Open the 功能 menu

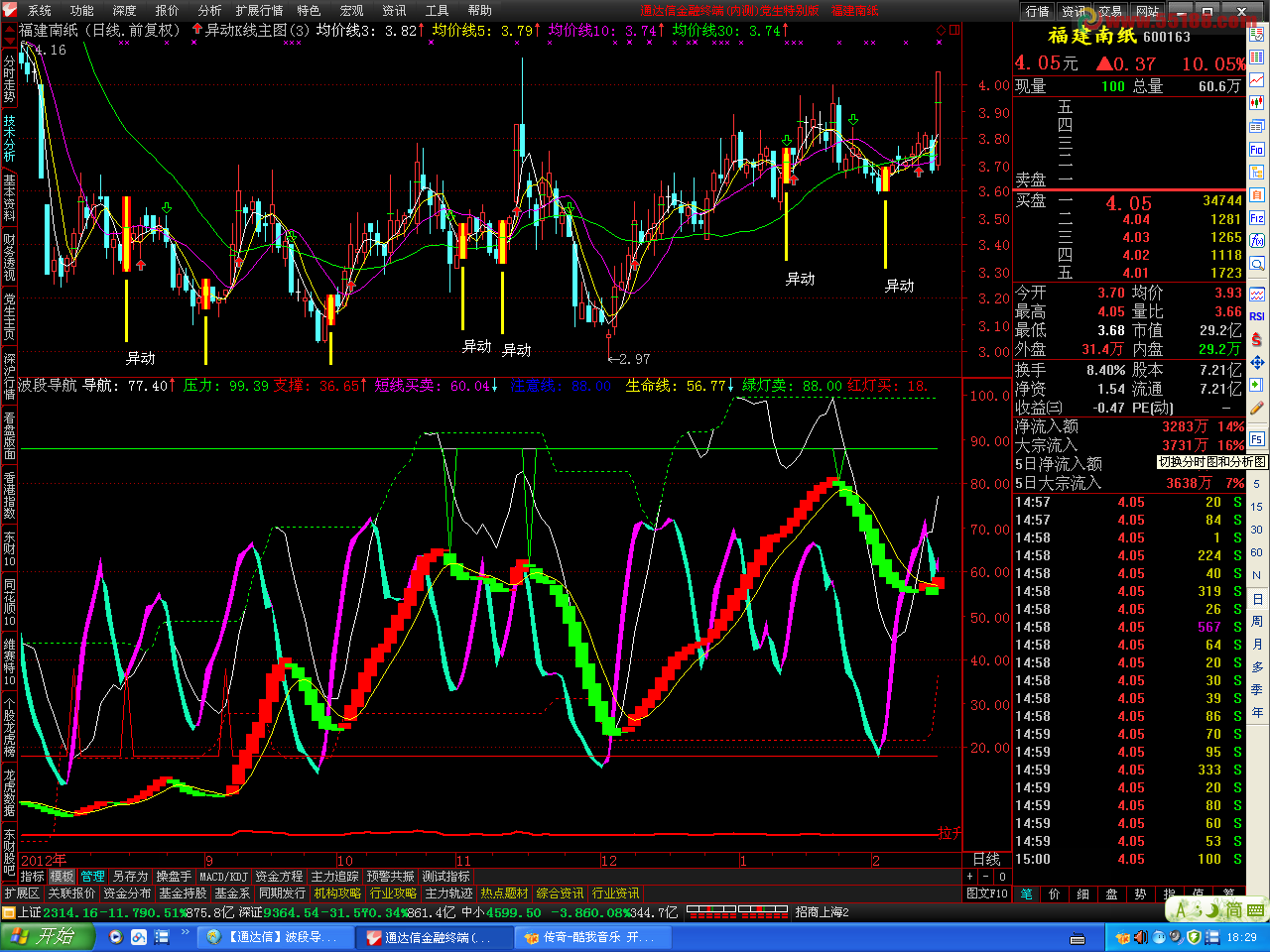[82, 11]
